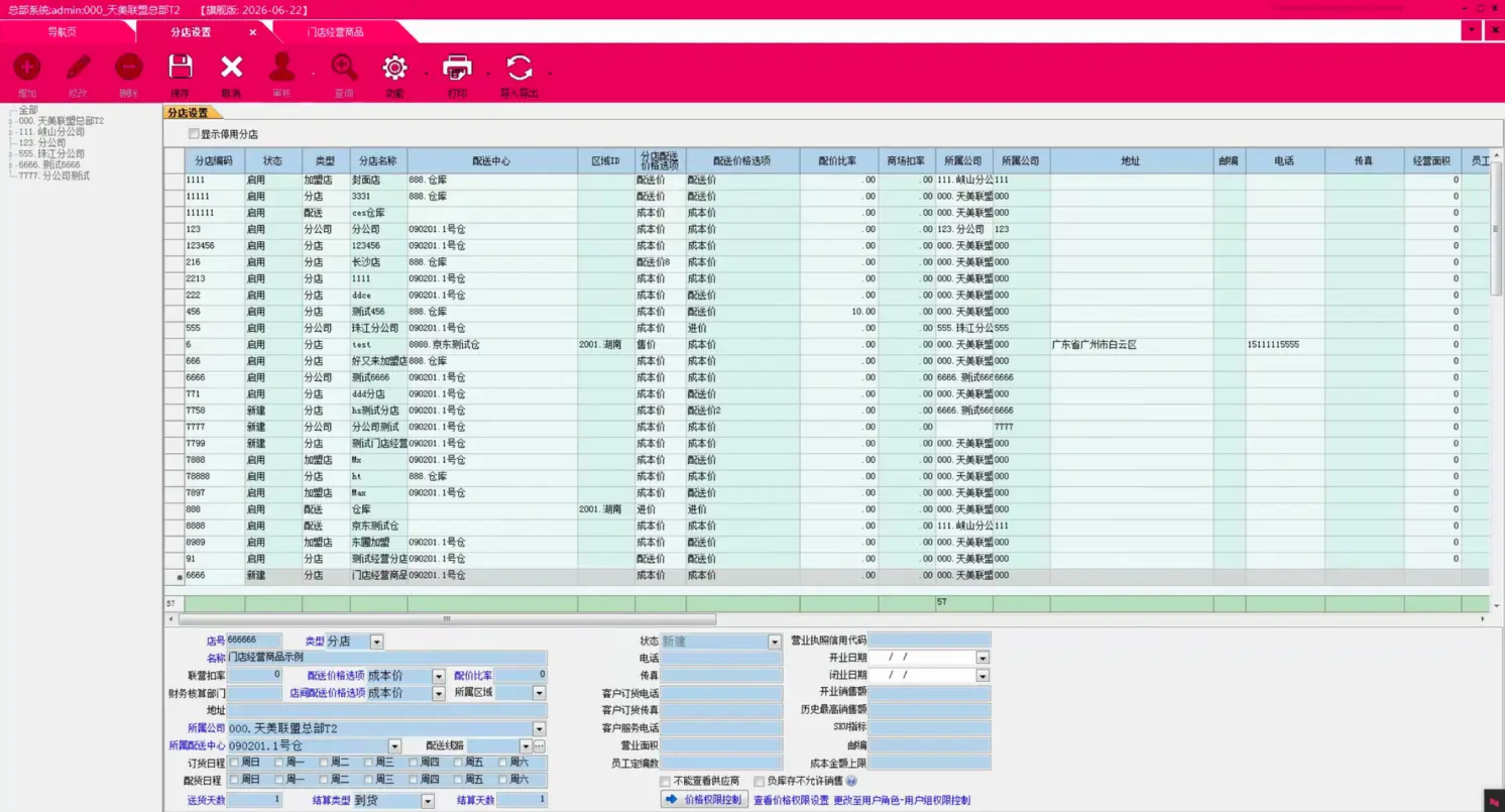This screenshot has width=1505, height=812.
Task: Switch to the 门店经营商品 tab
Action: [335, 32]
